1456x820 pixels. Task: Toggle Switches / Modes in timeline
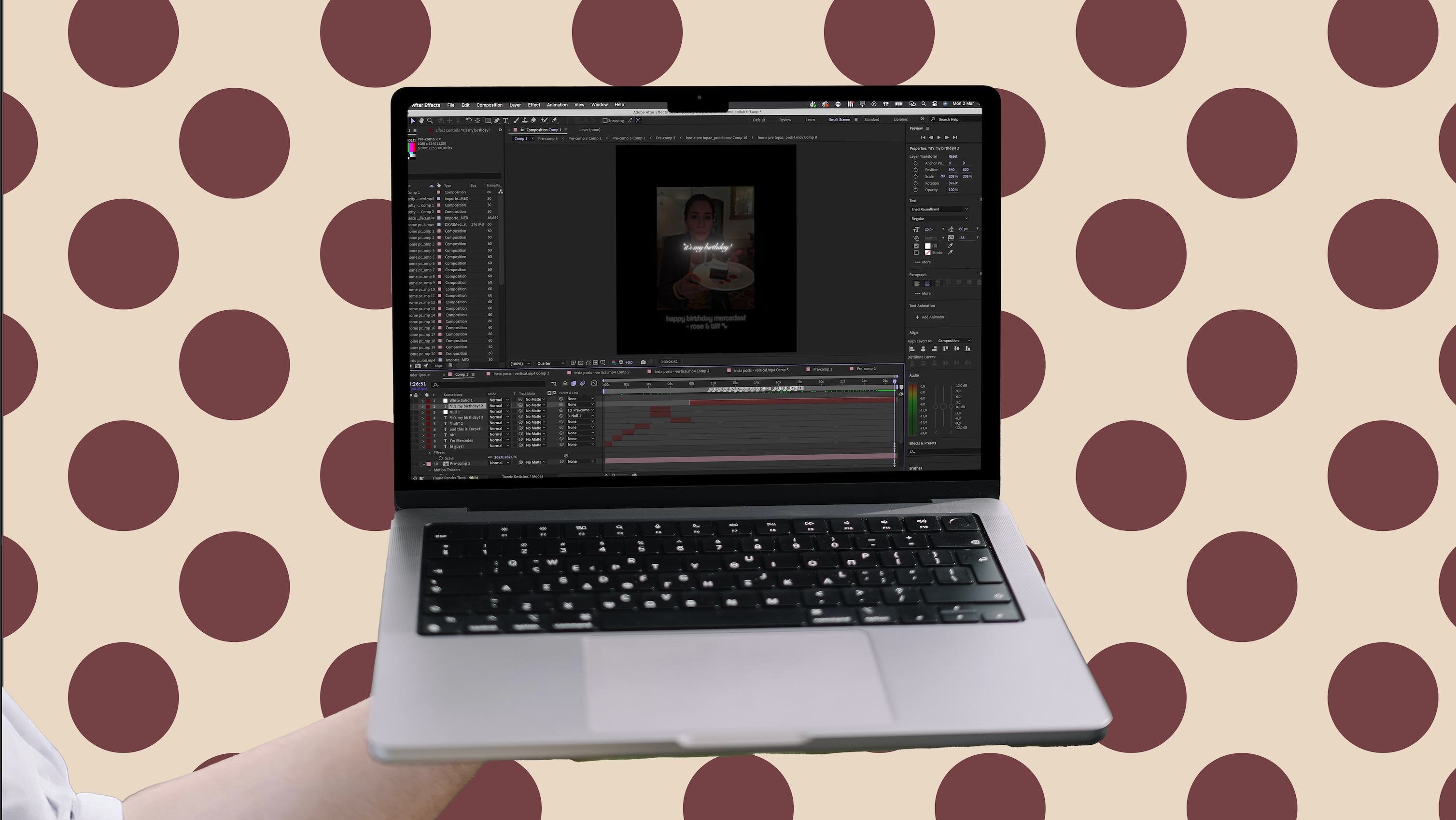(x=523, y=476)
